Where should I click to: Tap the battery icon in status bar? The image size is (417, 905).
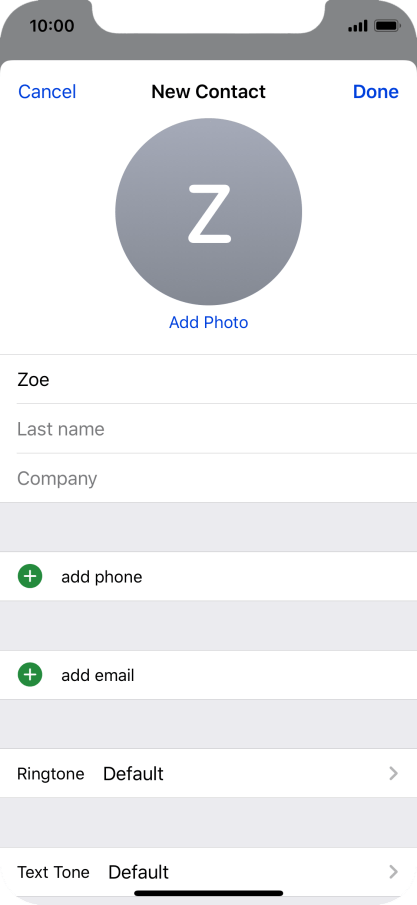click(387, 26)
